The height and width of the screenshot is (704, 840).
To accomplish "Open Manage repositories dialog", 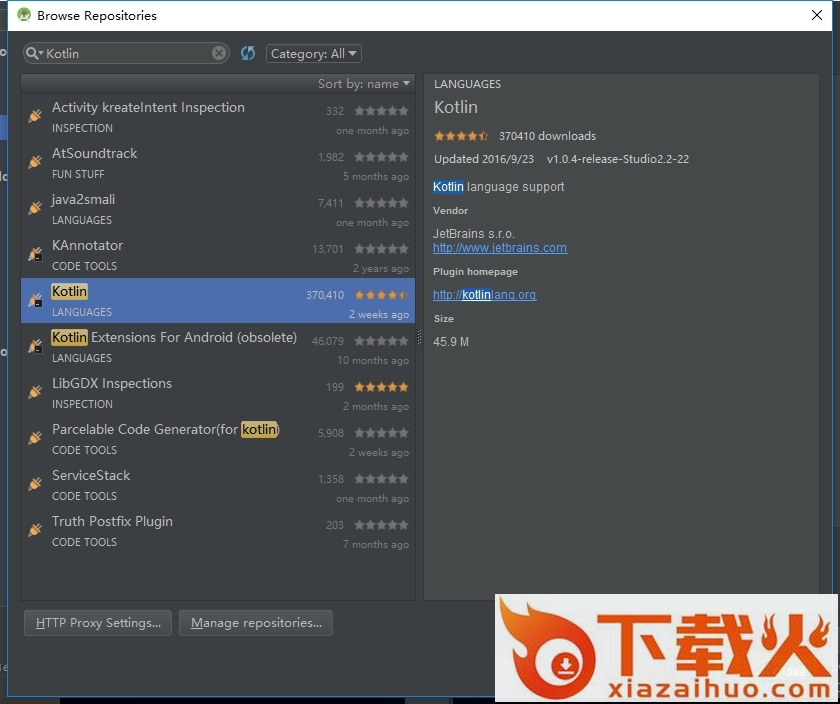I will pos(256,623).
